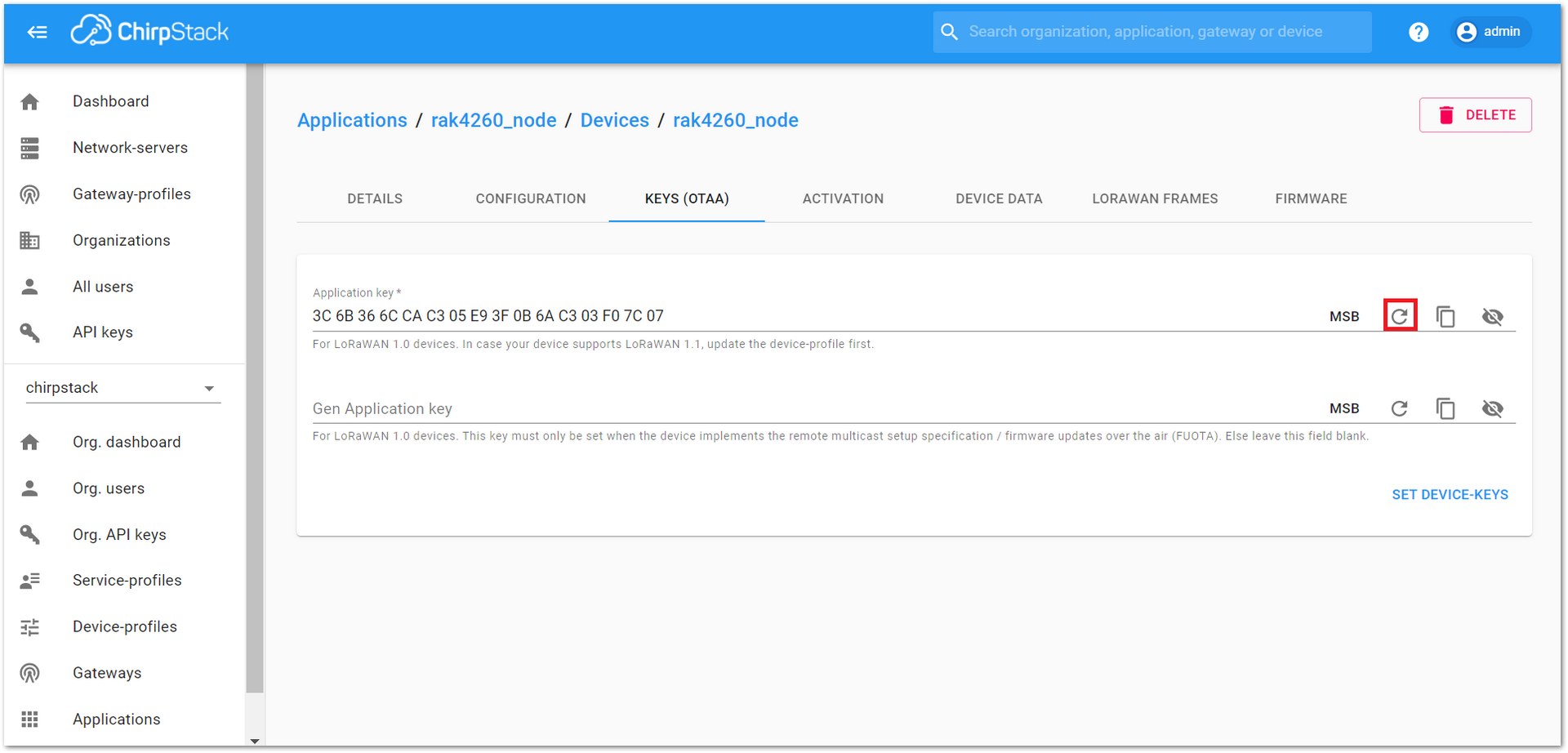Toggle MSB byte order for Gen Application key
This screenshot has width=1568, height=753.
tap(1344, 408)
